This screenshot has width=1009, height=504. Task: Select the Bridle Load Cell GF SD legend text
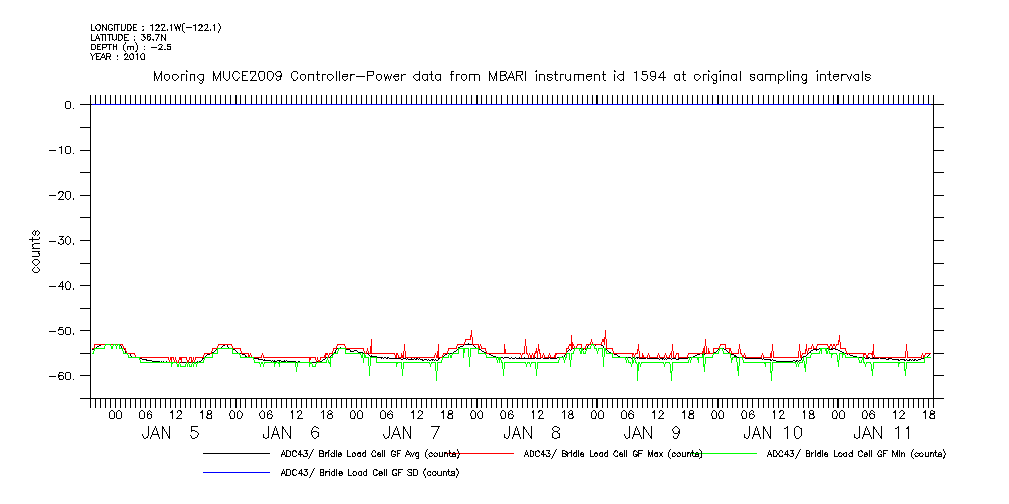point(369,472)
